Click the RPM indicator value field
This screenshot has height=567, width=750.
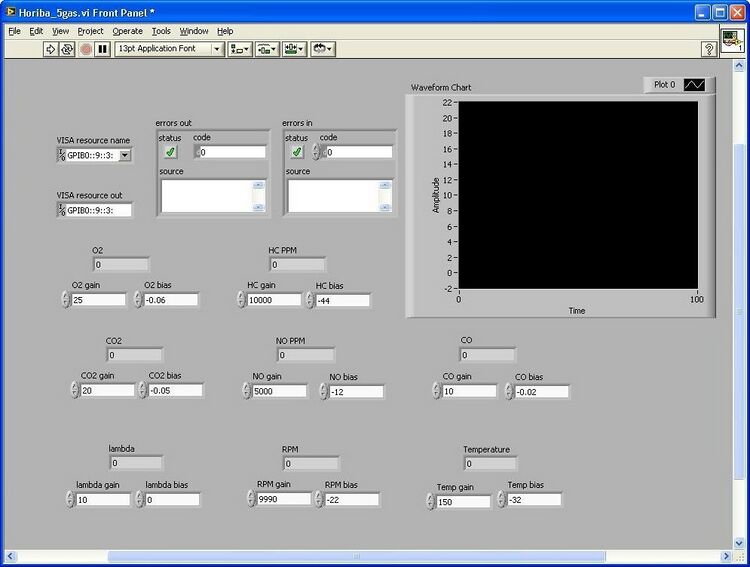tap(311, 464)
